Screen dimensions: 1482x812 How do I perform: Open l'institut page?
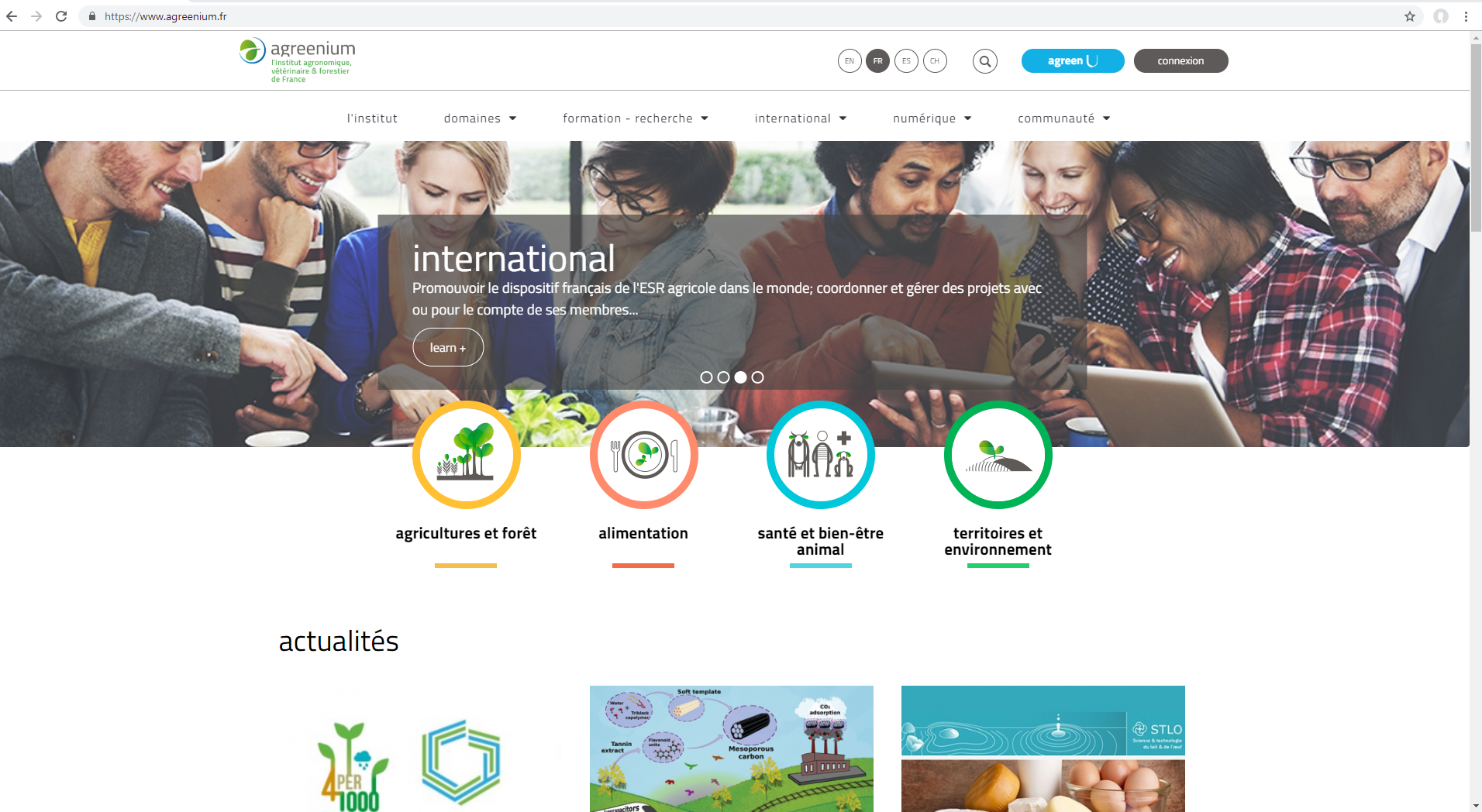[372, 119]
